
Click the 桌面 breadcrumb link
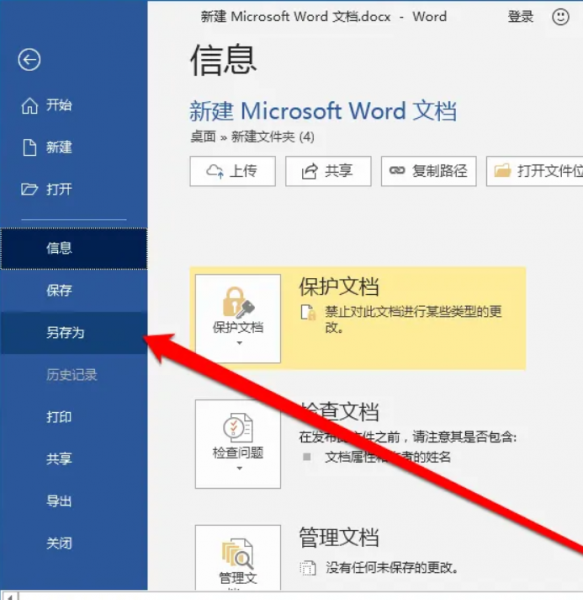[x=203, y=137]
